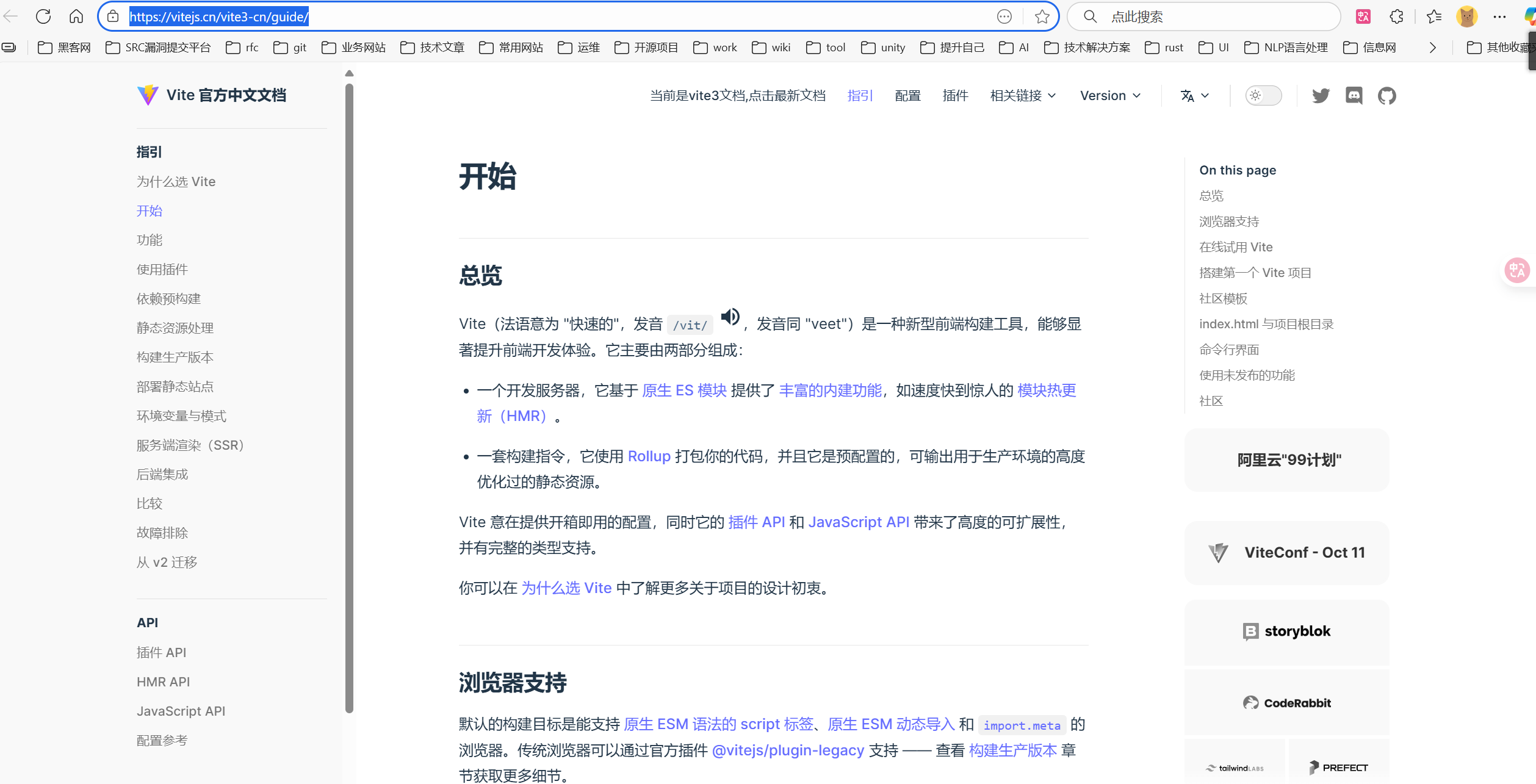This screenshot has height=784, width=1536.
Task: Open the Version dropdown
Action: pos(1110,96)
